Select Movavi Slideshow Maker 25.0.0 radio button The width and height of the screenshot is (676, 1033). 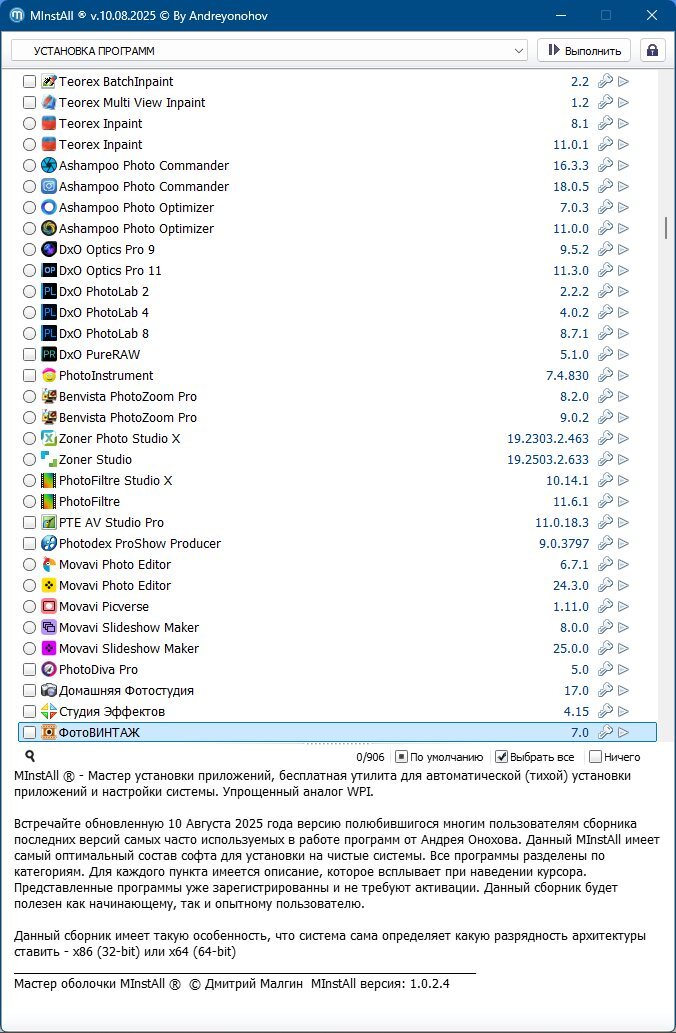point(29,648)
